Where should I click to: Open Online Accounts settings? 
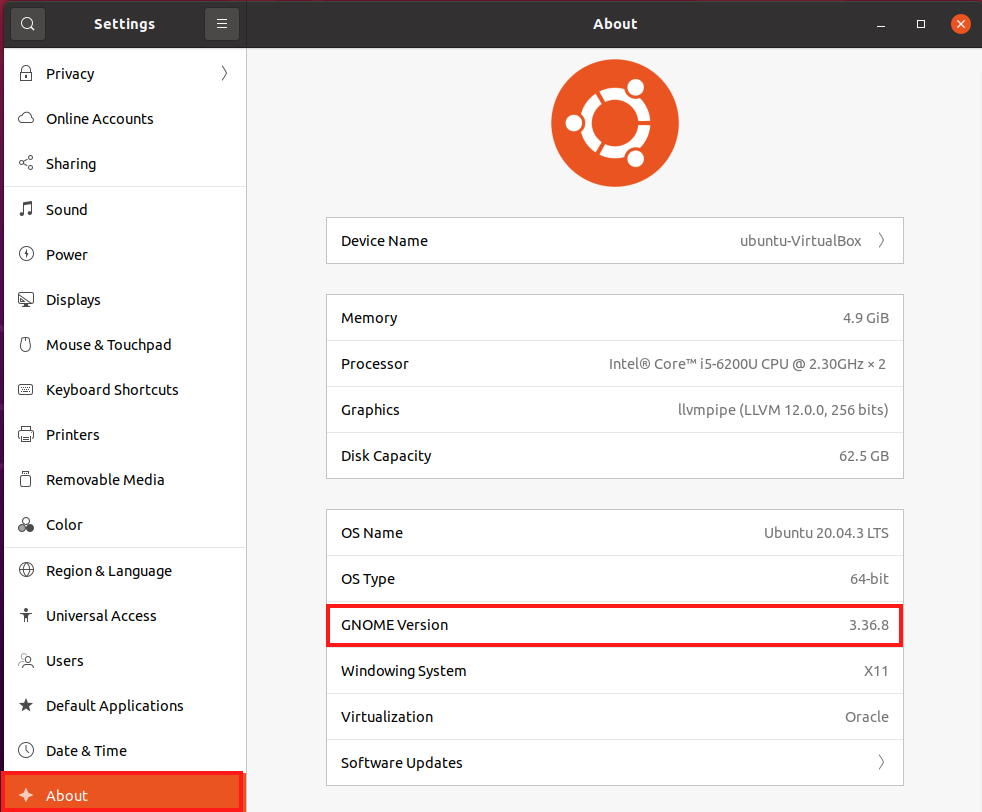[125, 118]
